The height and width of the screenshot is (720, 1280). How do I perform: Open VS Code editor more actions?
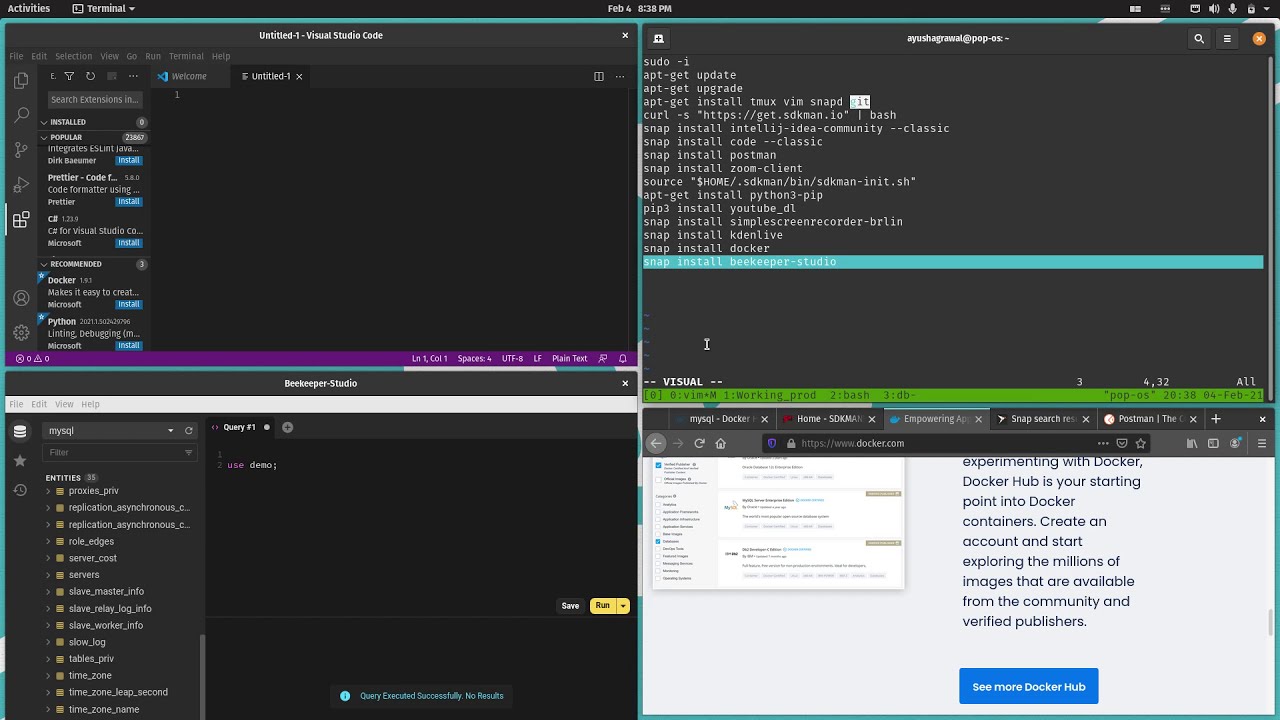coord(620,76)
